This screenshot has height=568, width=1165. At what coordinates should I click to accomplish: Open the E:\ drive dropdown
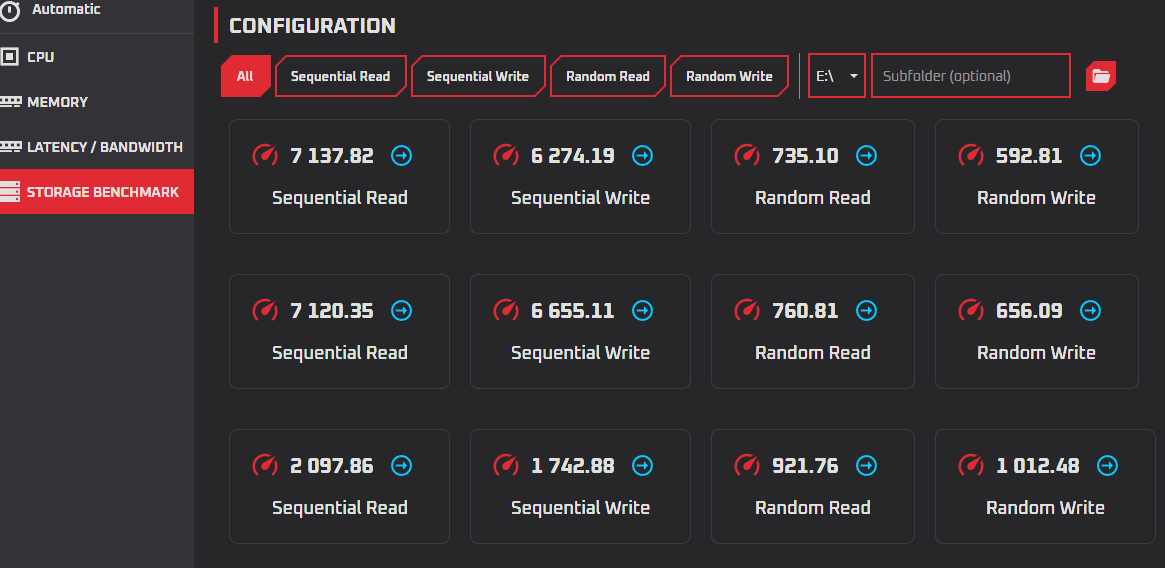pyautogui.click(x=837, y=76)
